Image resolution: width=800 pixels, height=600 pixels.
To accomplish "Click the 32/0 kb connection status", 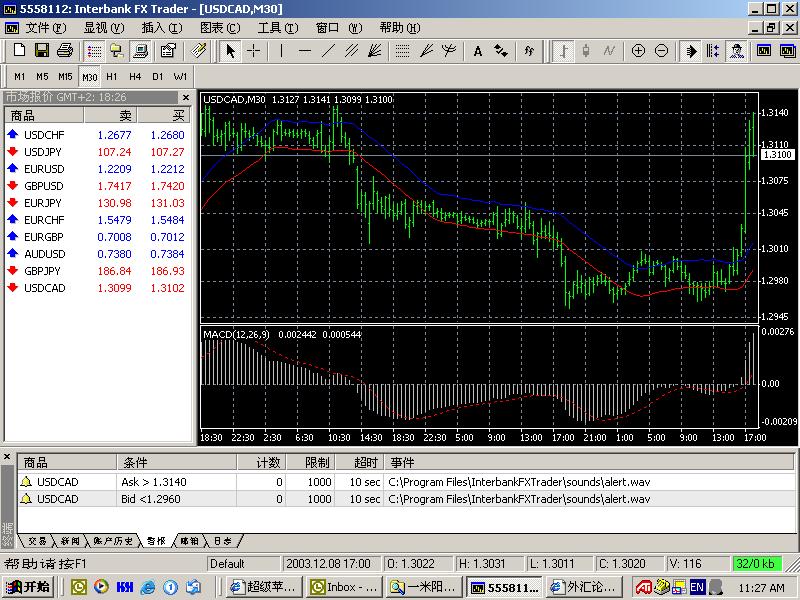I will [x=756, y=564].
